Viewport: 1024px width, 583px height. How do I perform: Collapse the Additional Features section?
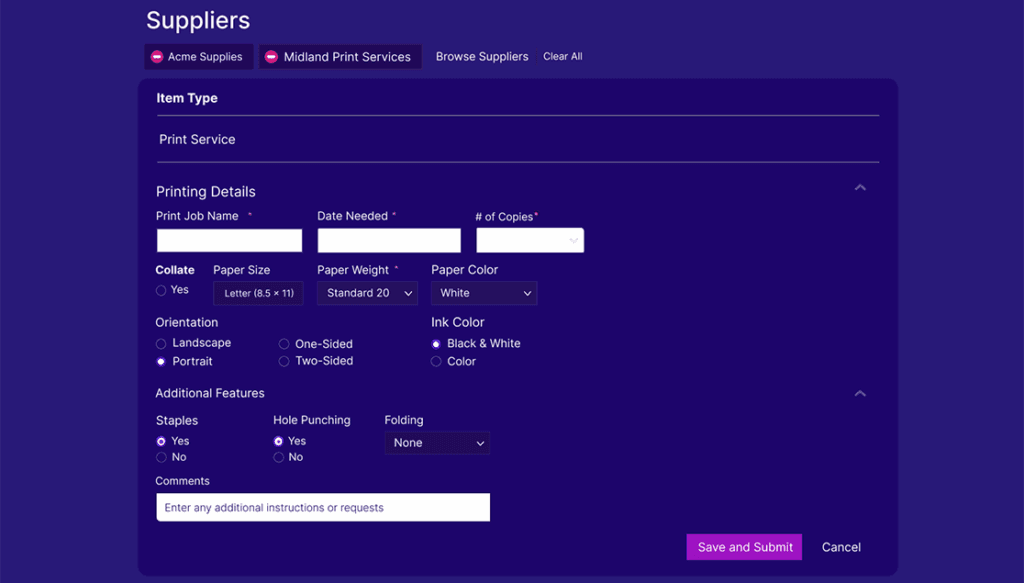860,394
